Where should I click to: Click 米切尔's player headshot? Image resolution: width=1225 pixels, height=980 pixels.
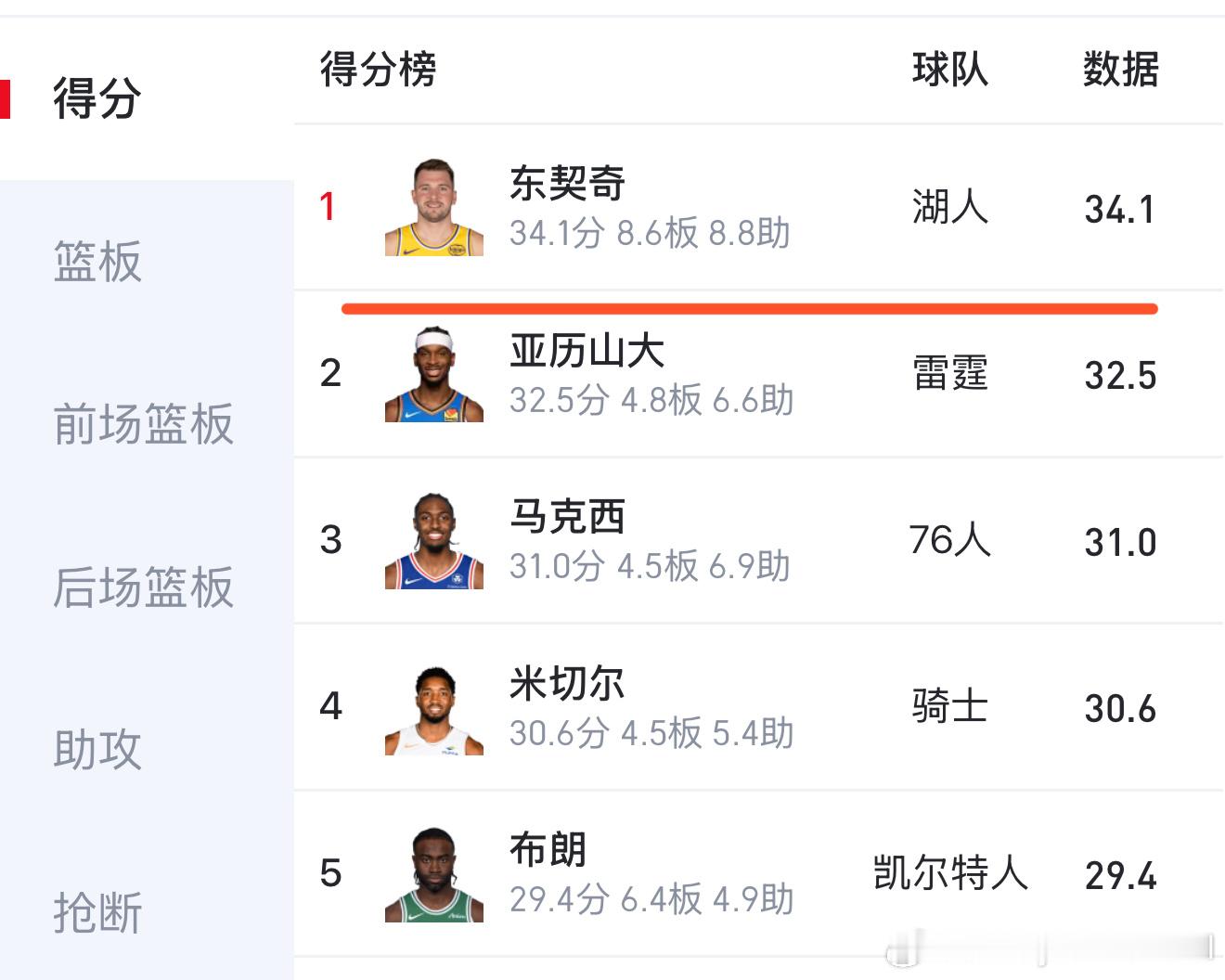tap(434, 708)
